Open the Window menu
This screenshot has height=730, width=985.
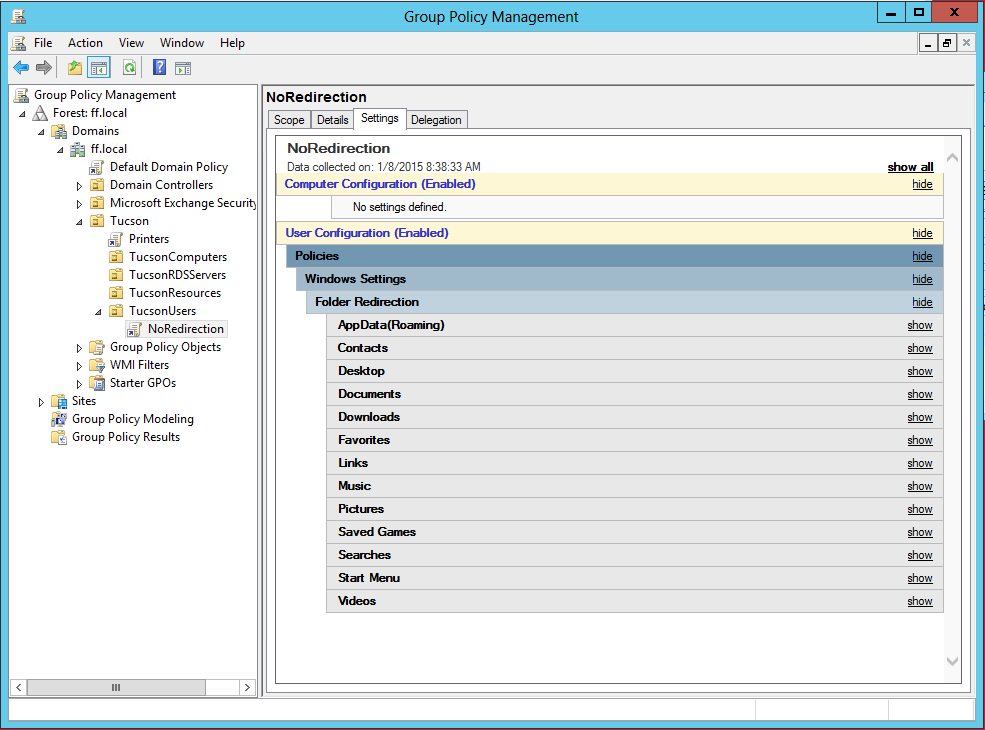pyautogui.click(x=182, y=43)
